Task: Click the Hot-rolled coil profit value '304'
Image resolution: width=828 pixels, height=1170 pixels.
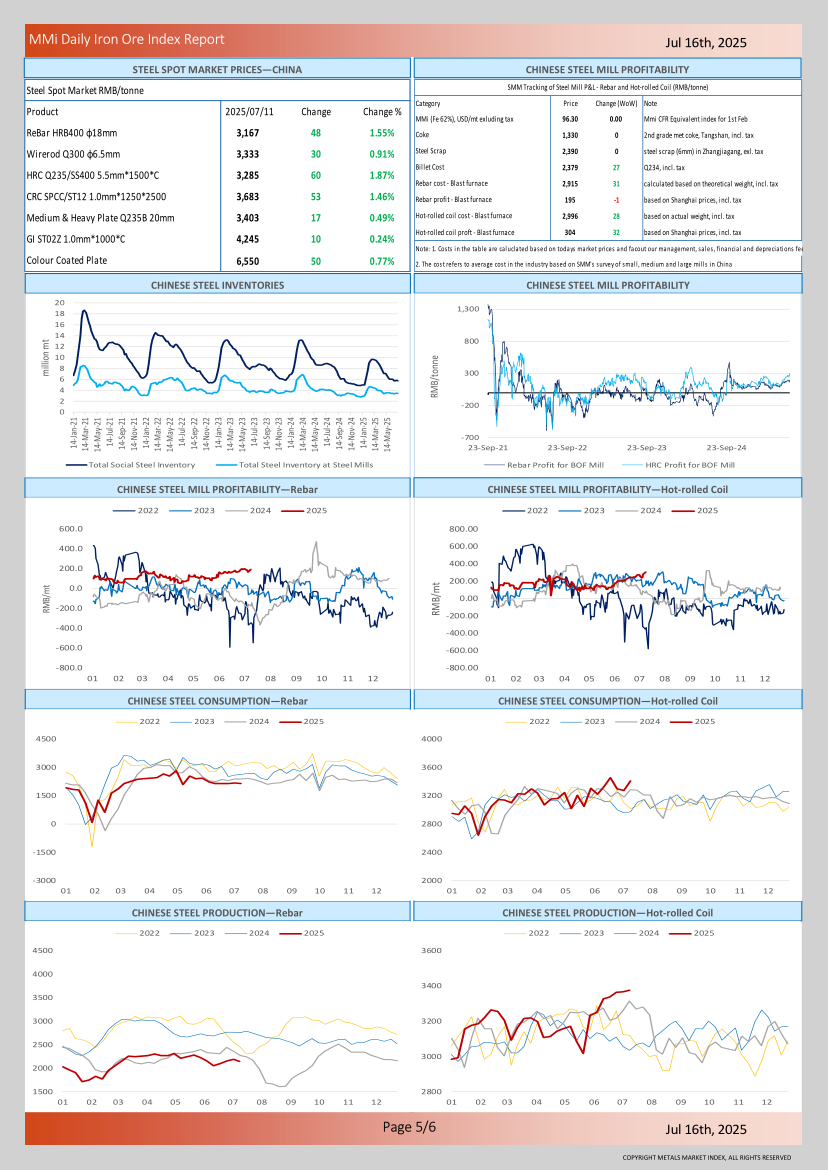Action: coord(570,232)
